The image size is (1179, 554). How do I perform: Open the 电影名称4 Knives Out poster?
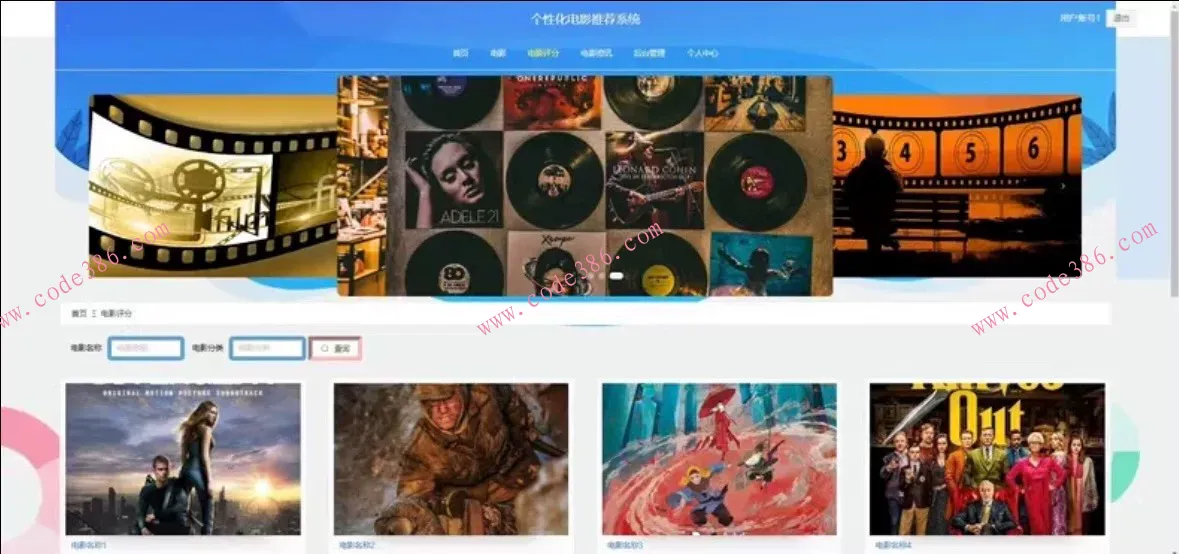point(987,459)
